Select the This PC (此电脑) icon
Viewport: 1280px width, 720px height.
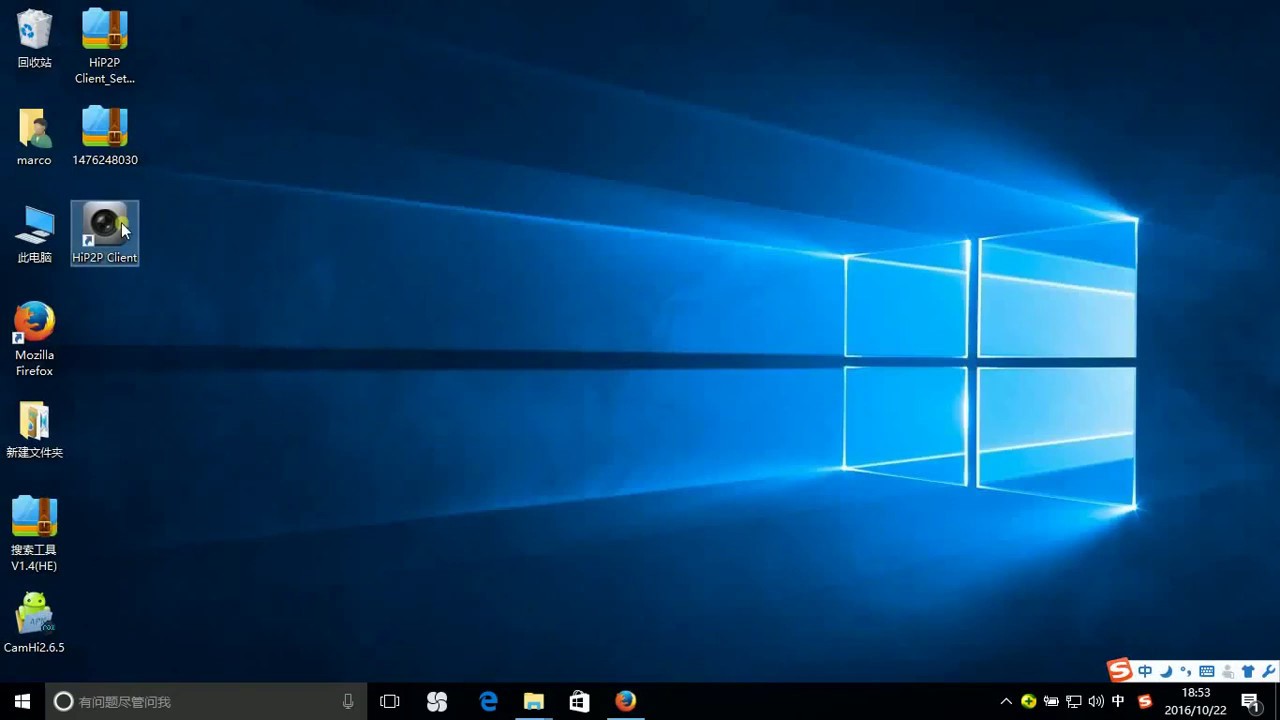(34, 234)
